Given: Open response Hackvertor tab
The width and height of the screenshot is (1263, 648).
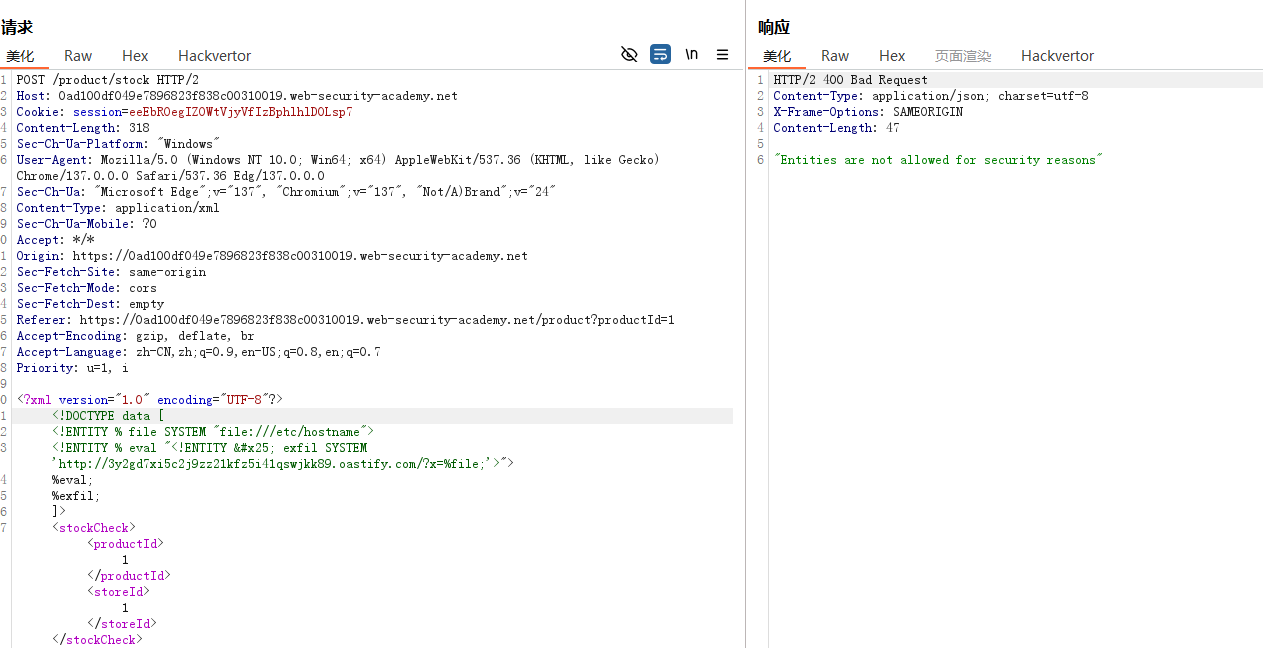Looking at the screenshot, I should click(x=1058, y=56).
